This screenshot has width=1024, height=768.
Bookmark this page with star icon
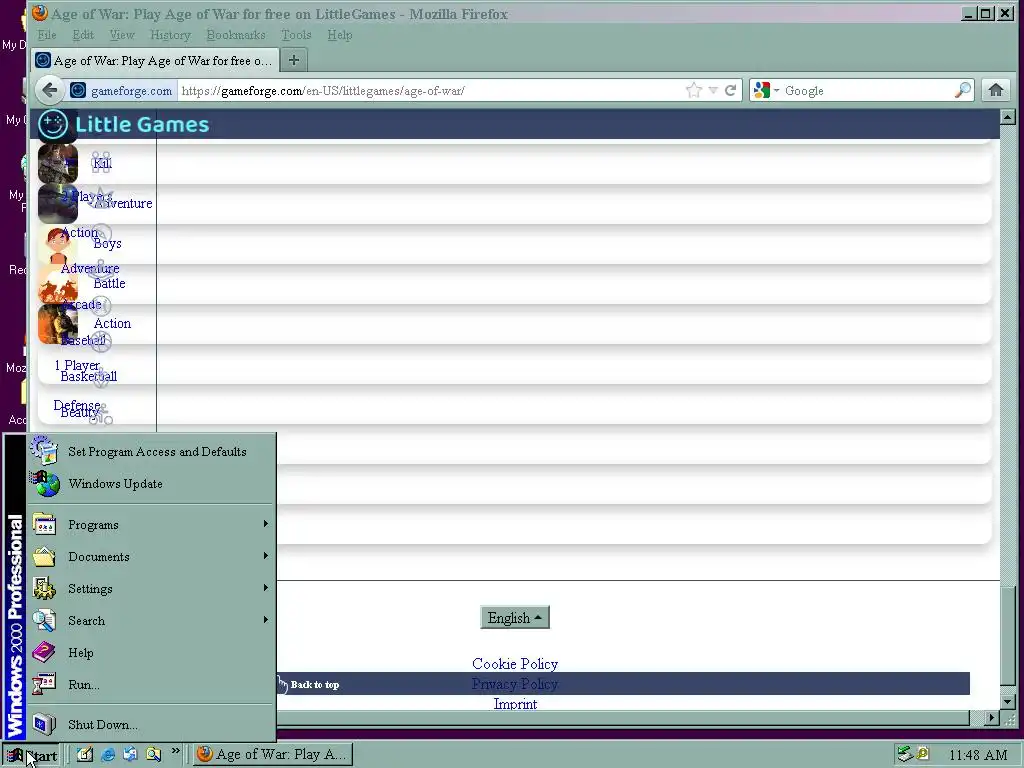click(x=694, y=90)
